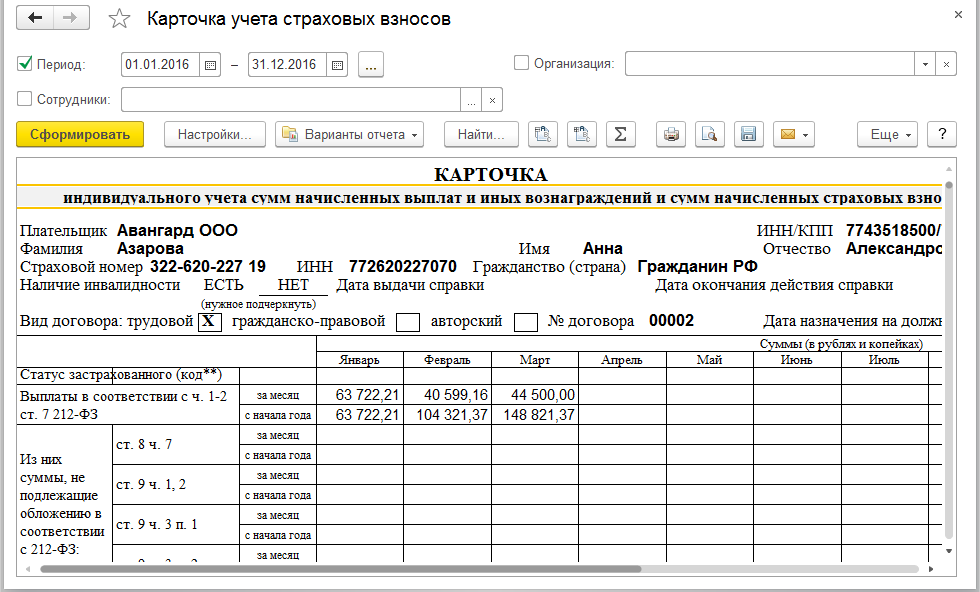Open period selection ellipsis button
980x592 pixels.
(371, 64)
